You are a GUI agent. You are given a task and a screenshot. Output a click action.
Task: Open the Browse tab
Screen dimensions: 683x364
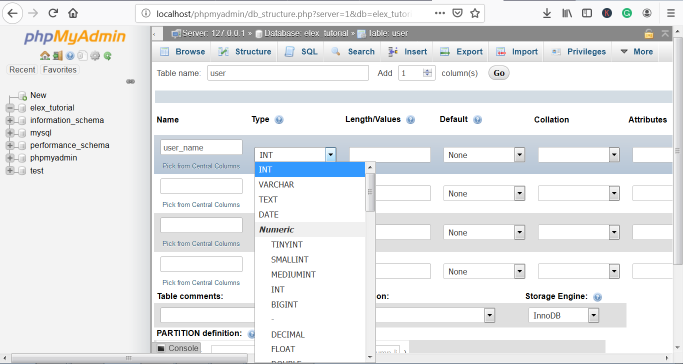click(x=183, y=51)
